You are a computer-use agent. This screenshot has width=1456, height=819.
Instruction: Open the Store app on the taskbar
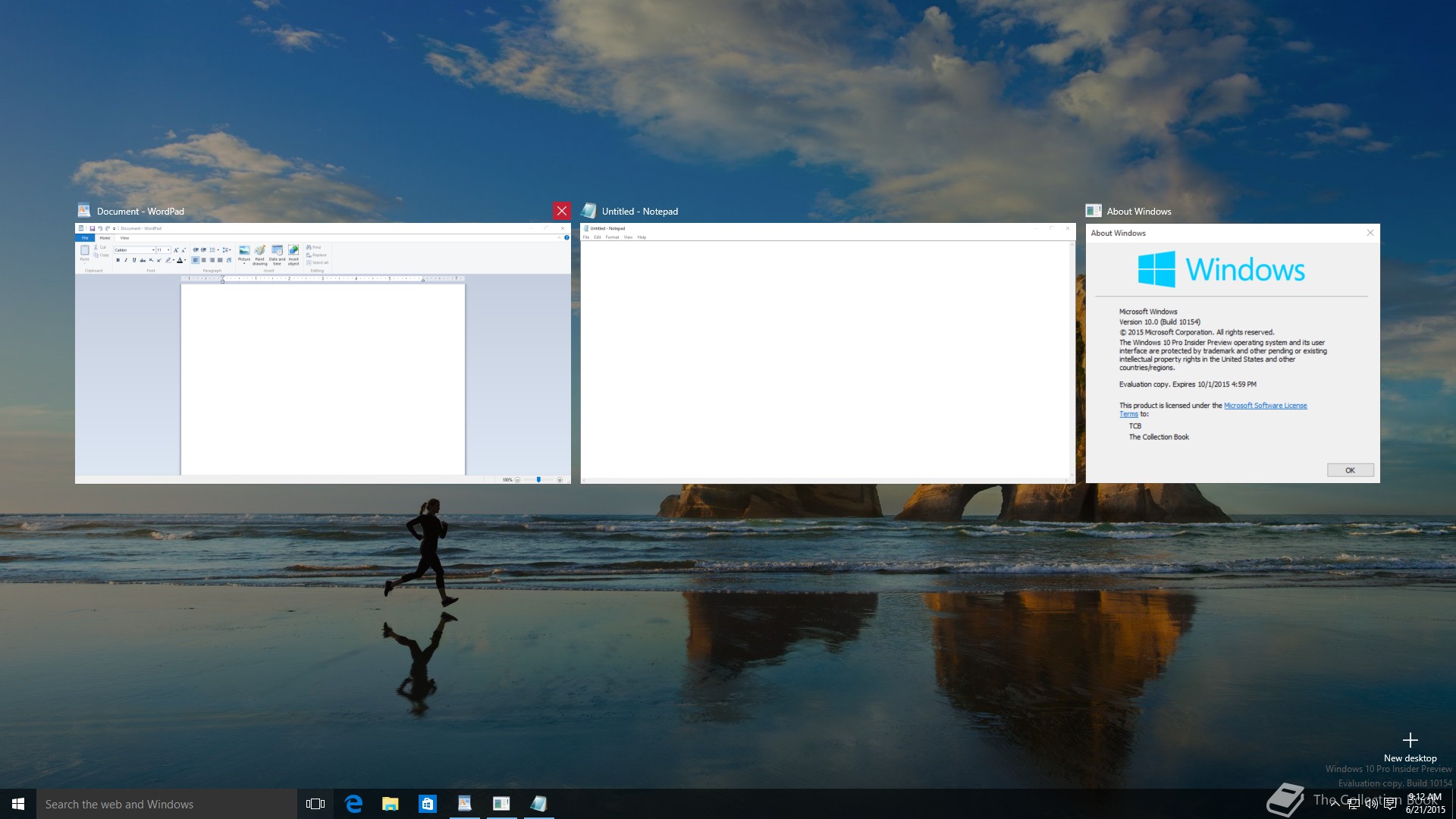[x=428, y=804]
